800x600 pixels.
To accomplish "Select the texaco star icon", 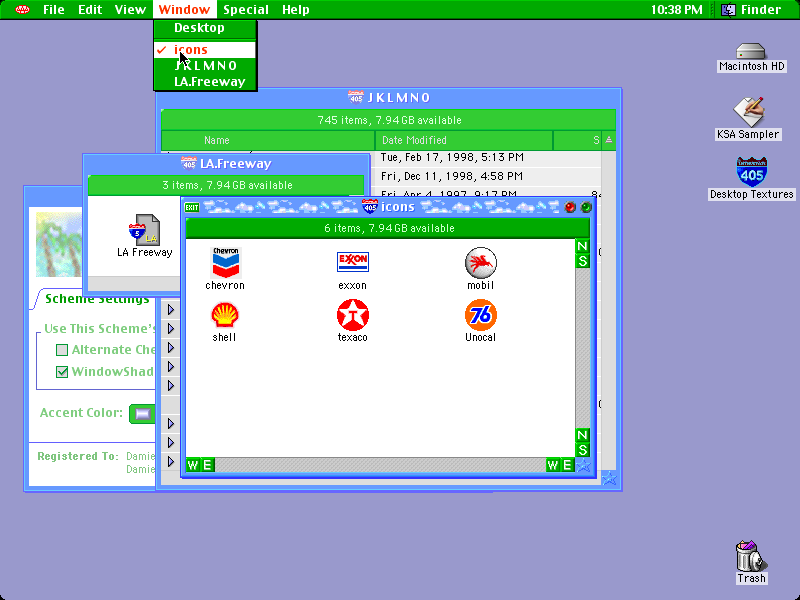I will [353, 315].
